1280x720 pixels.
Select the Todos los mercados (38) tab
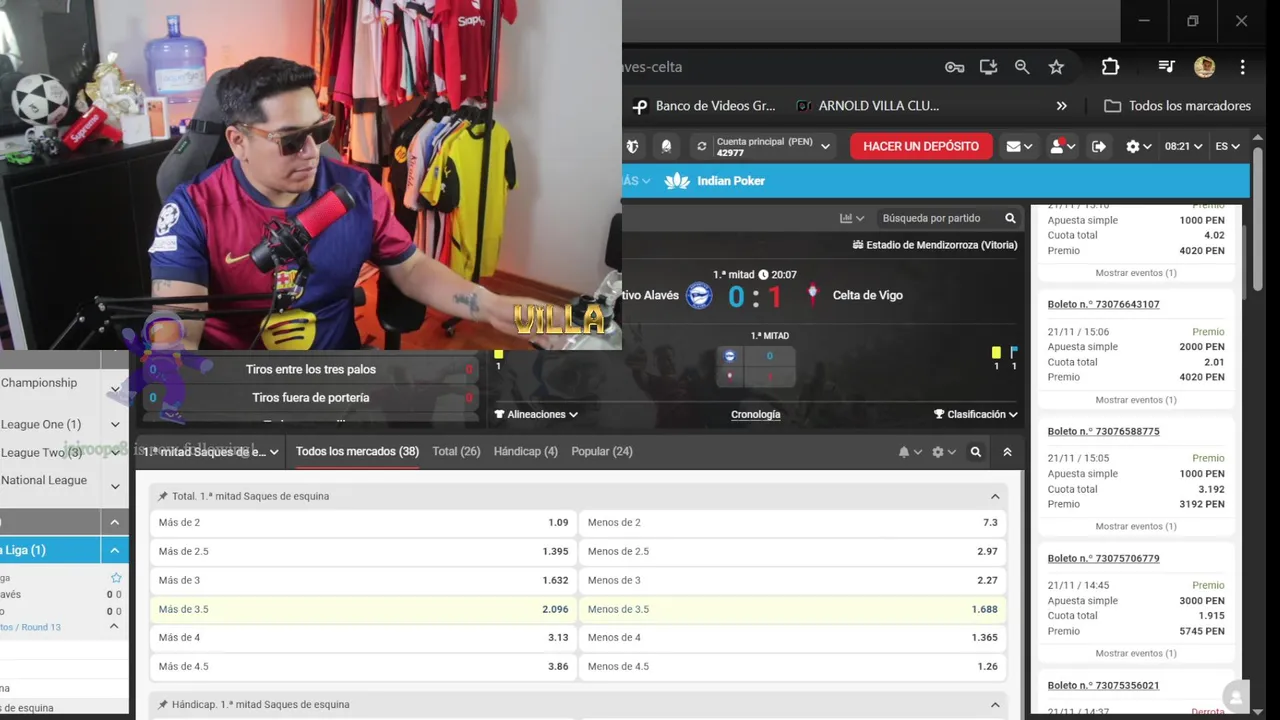pyautogui.click(x=357, y=452)
